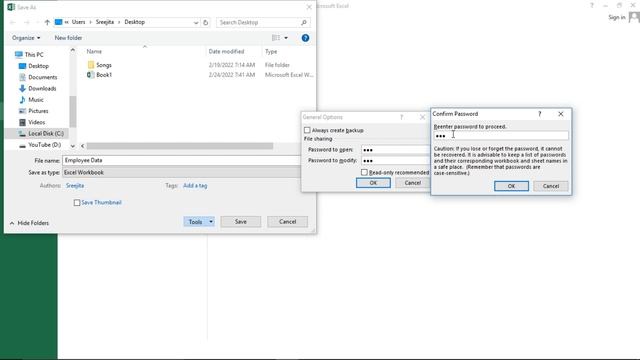Screen dimensions: 640x360
Task: Refresh the Desktop folder view
Action: [206, 22]
